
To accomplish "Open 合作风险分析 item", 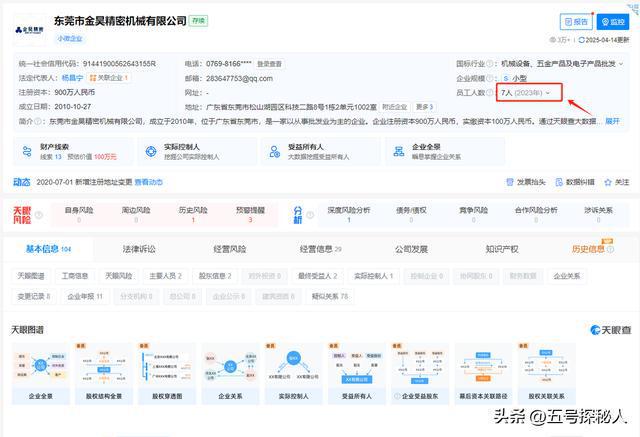I will pos(536,215).
